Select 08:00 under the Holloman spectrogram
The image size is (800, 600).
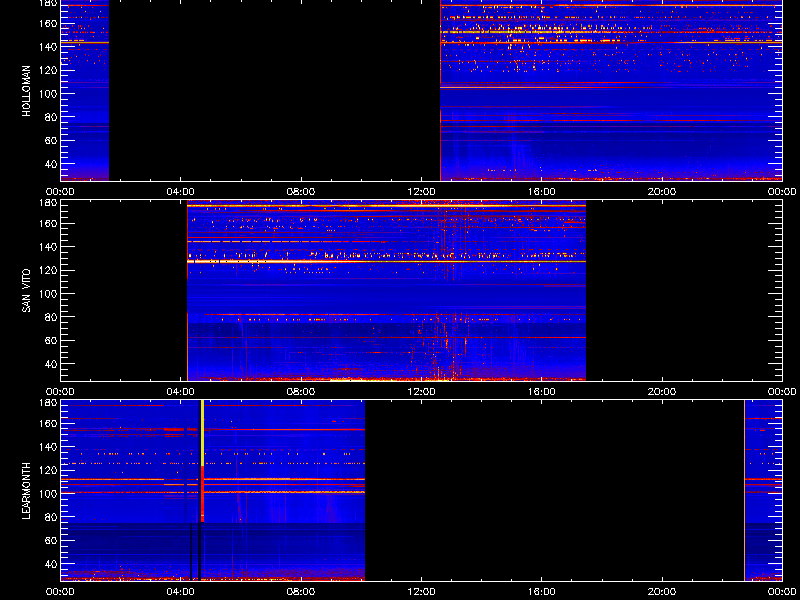(x=301, y=192)
